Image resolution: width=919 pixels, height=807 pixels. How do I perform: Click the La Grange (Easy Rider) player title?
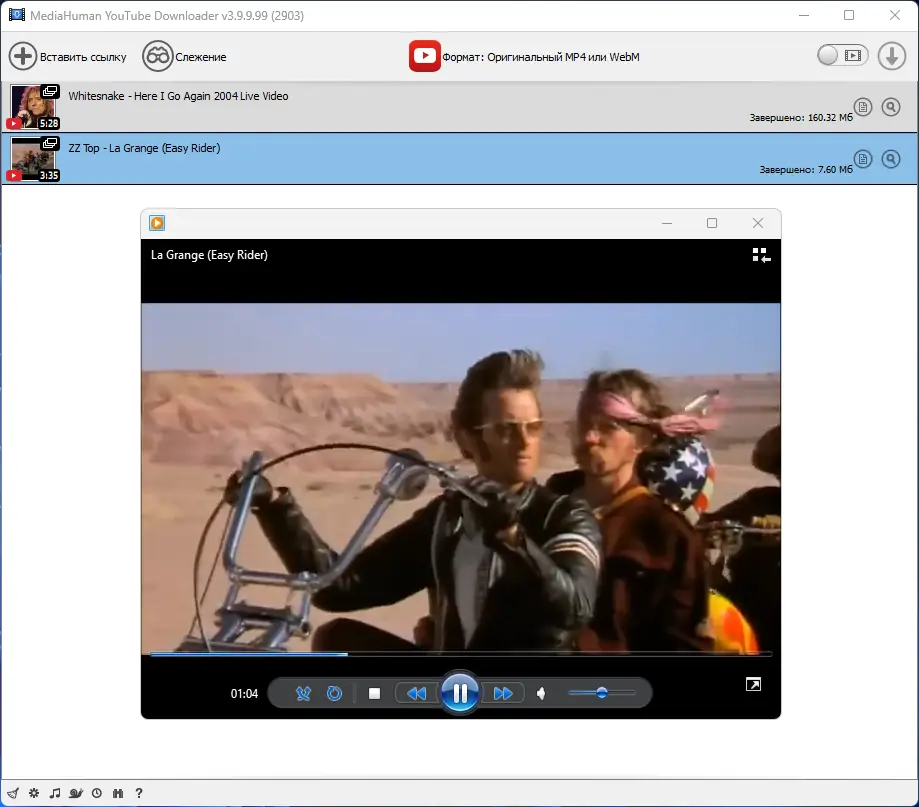[x=209, y=255]
